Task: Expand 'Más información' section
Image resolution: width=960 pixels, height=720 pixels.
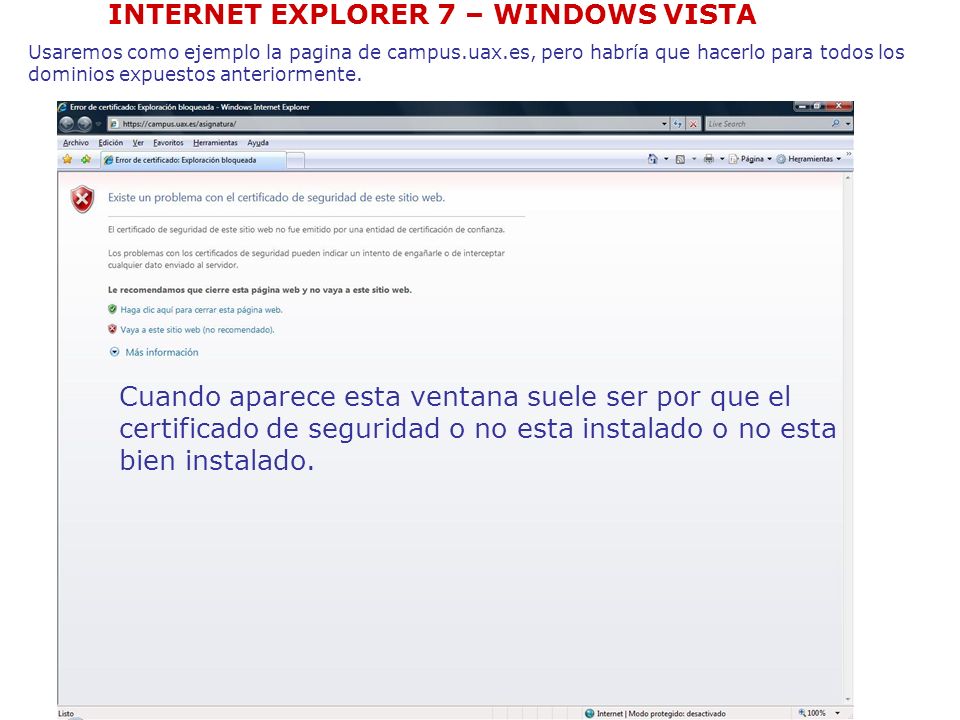Action: point(154,352)
